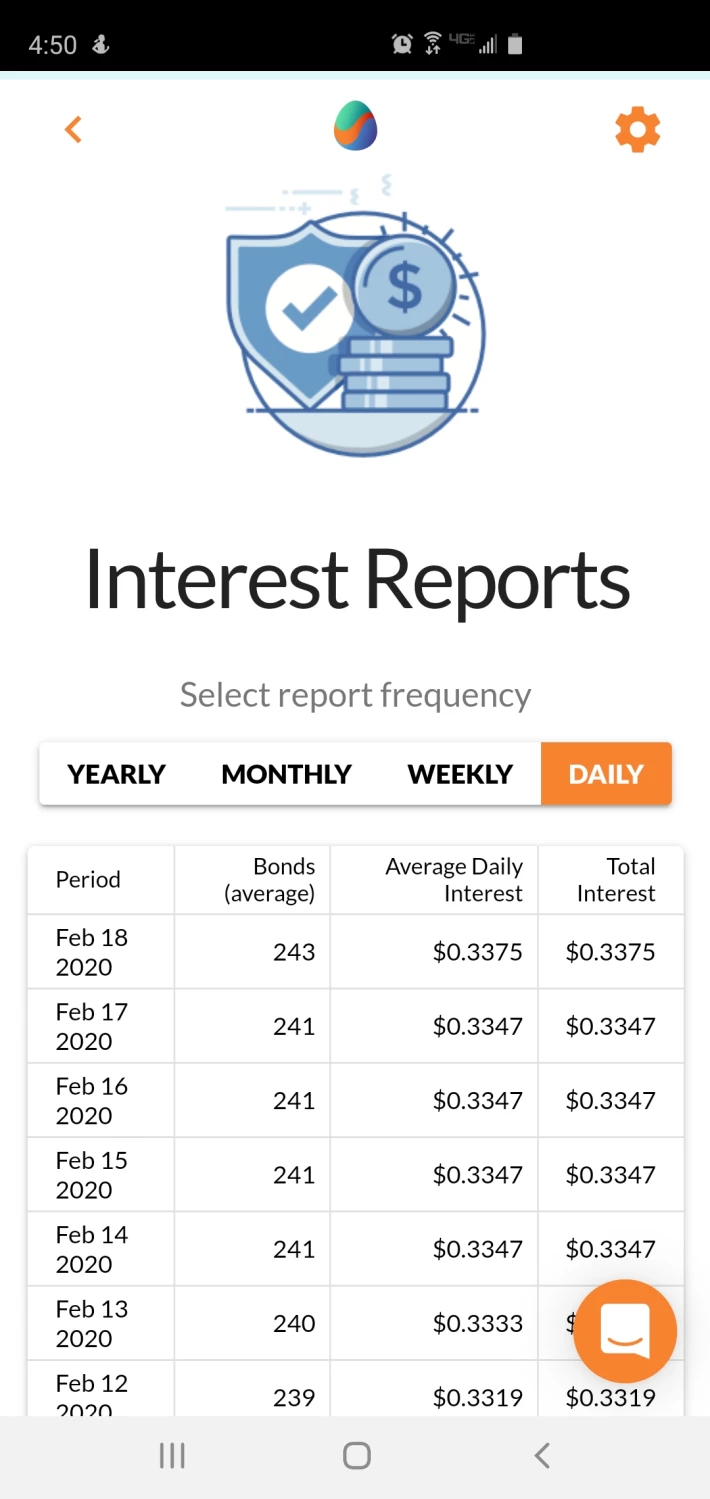Tap the orange back arrow at top
Viewport: 710px width, 1499px height.
pyautogui.click(x=73, y=129)
